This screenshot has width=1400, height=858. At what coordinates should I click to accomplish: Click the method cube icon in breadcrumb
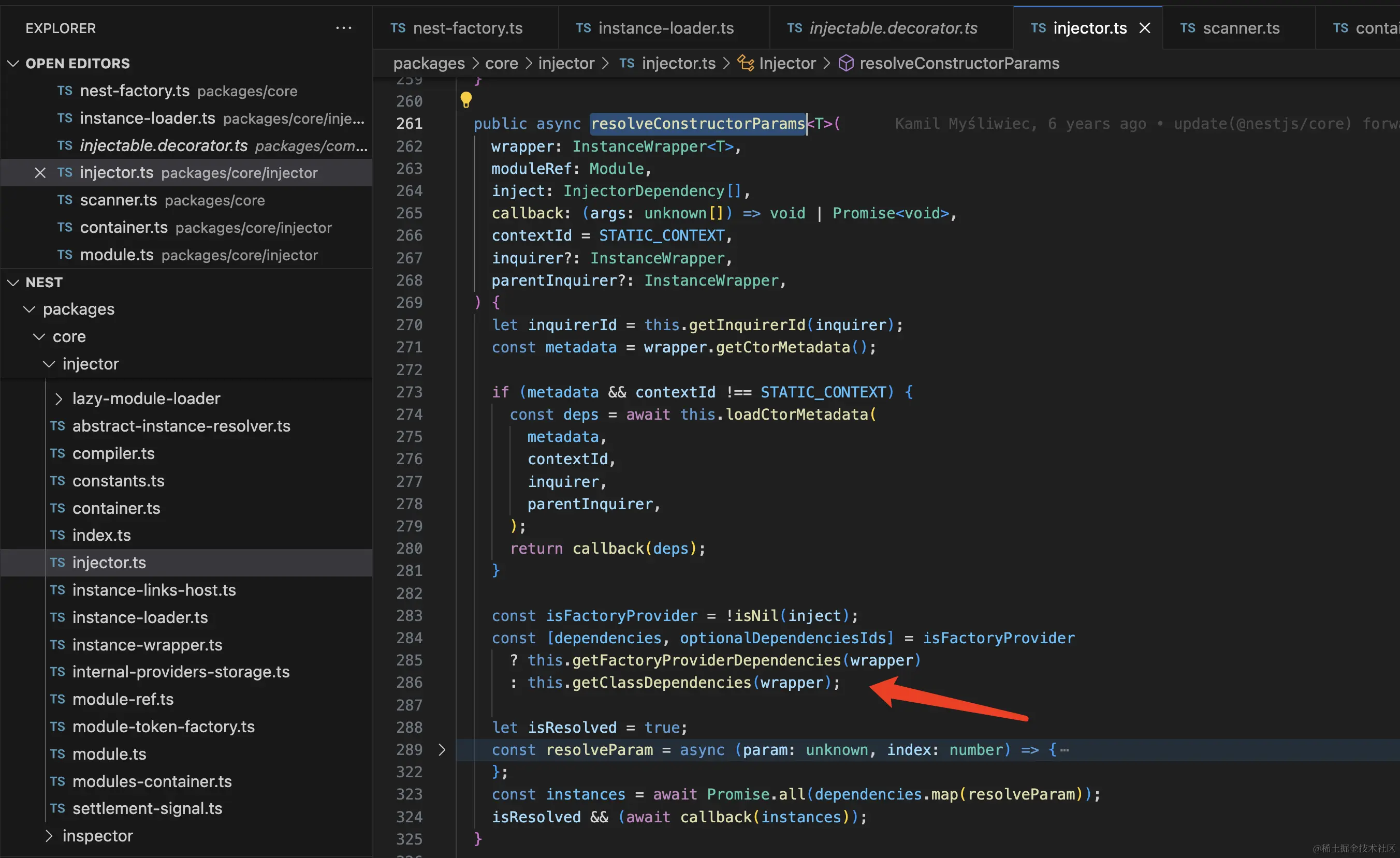pyautogui.click(x=846, y=63)
